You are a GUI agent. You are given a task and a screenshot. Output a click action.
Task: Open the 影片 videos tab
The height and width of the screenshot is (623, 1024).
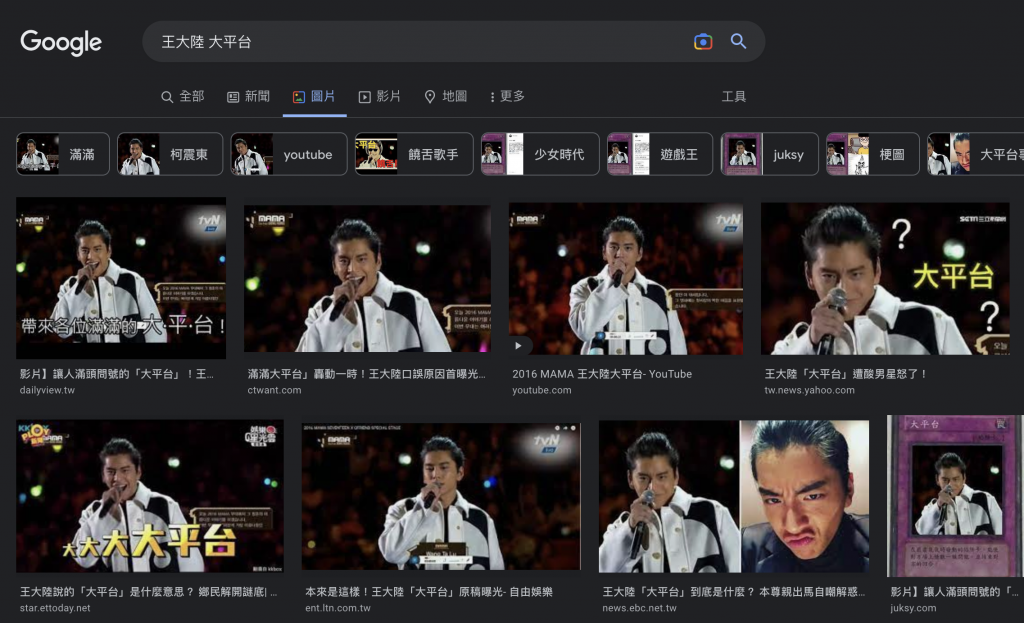379,96
